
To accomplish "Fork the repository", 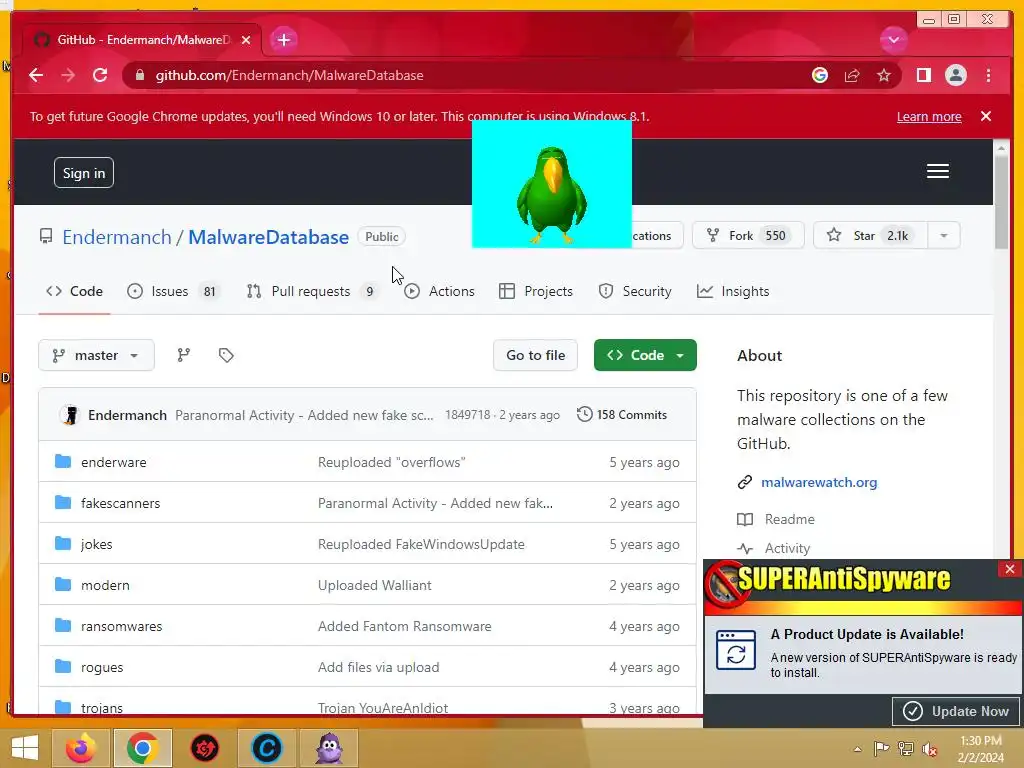I will (x=748, y=235).
